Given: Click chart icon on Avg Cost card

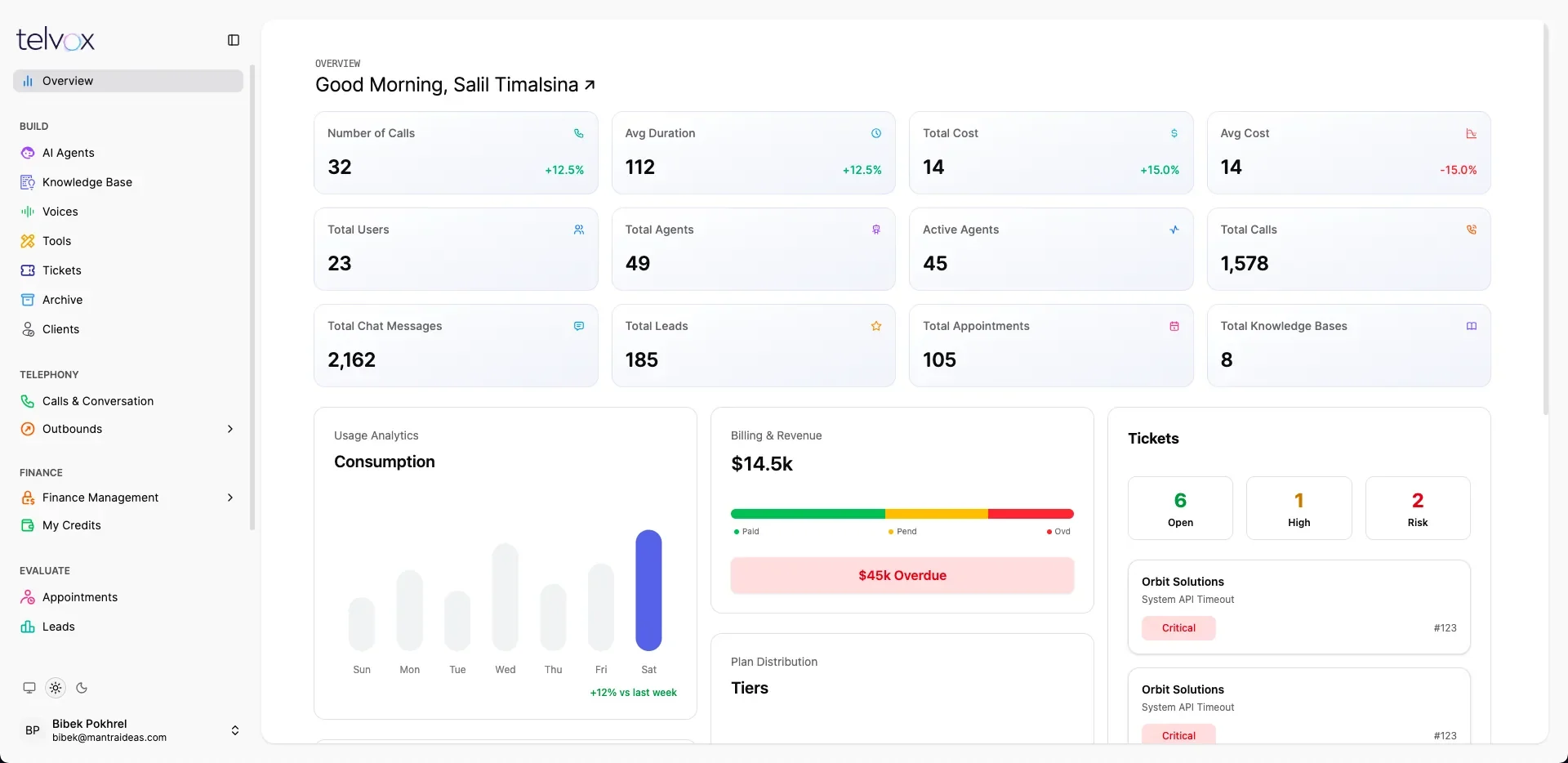Looking at the screenshot, I should (x=1472, y=133).
